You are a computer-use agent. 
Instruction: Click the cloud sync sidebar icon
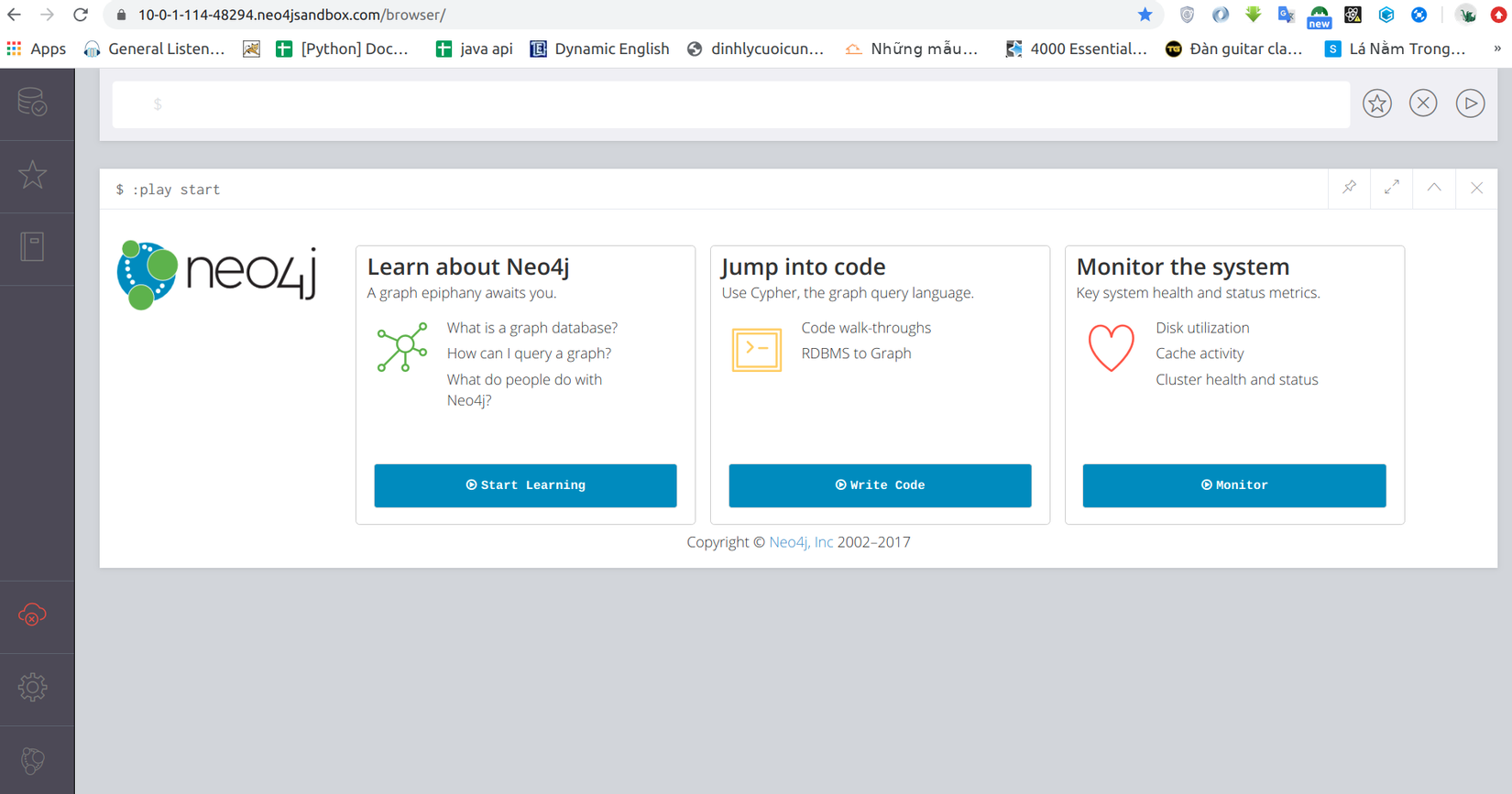(33, 615)
